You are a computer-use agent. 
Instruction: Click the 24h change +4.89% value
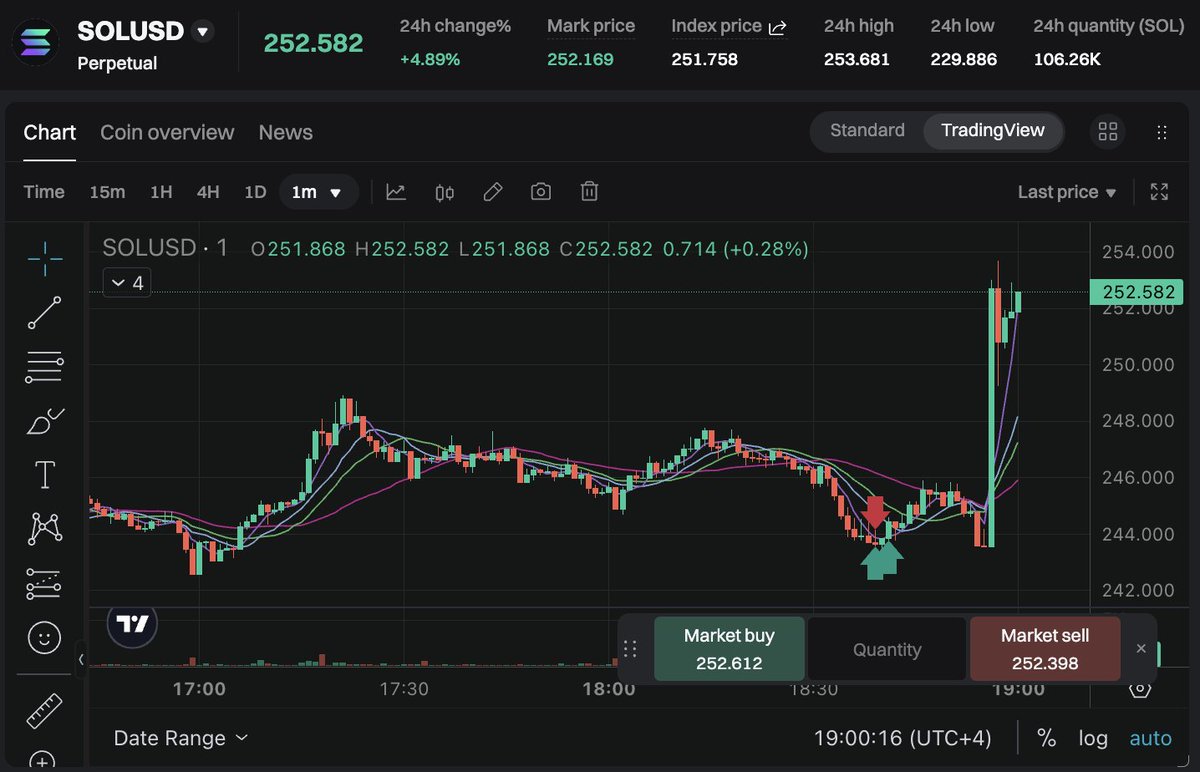point(430,59)
